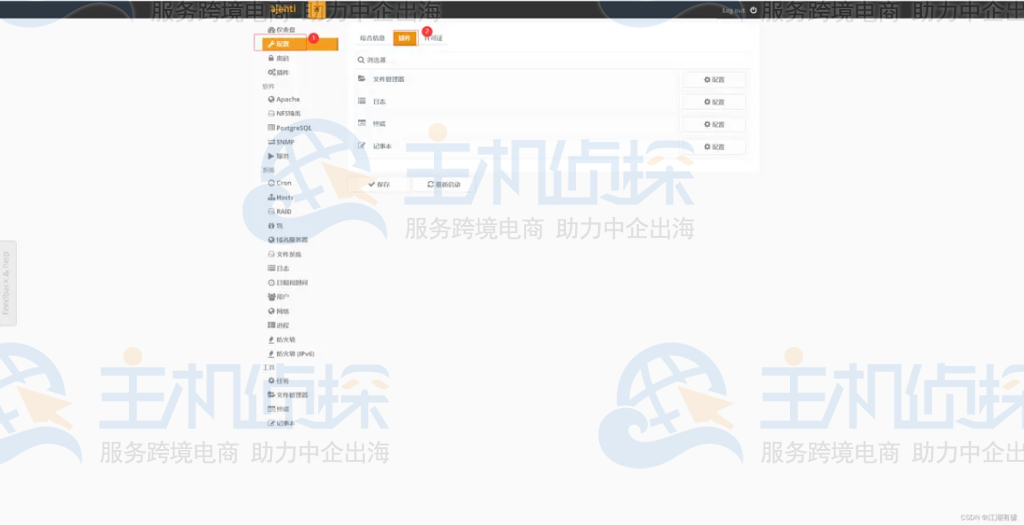The height and width of the screenshot is (525, 1024).
Task: Select 日志 row in plugin list
Action: 516,101
